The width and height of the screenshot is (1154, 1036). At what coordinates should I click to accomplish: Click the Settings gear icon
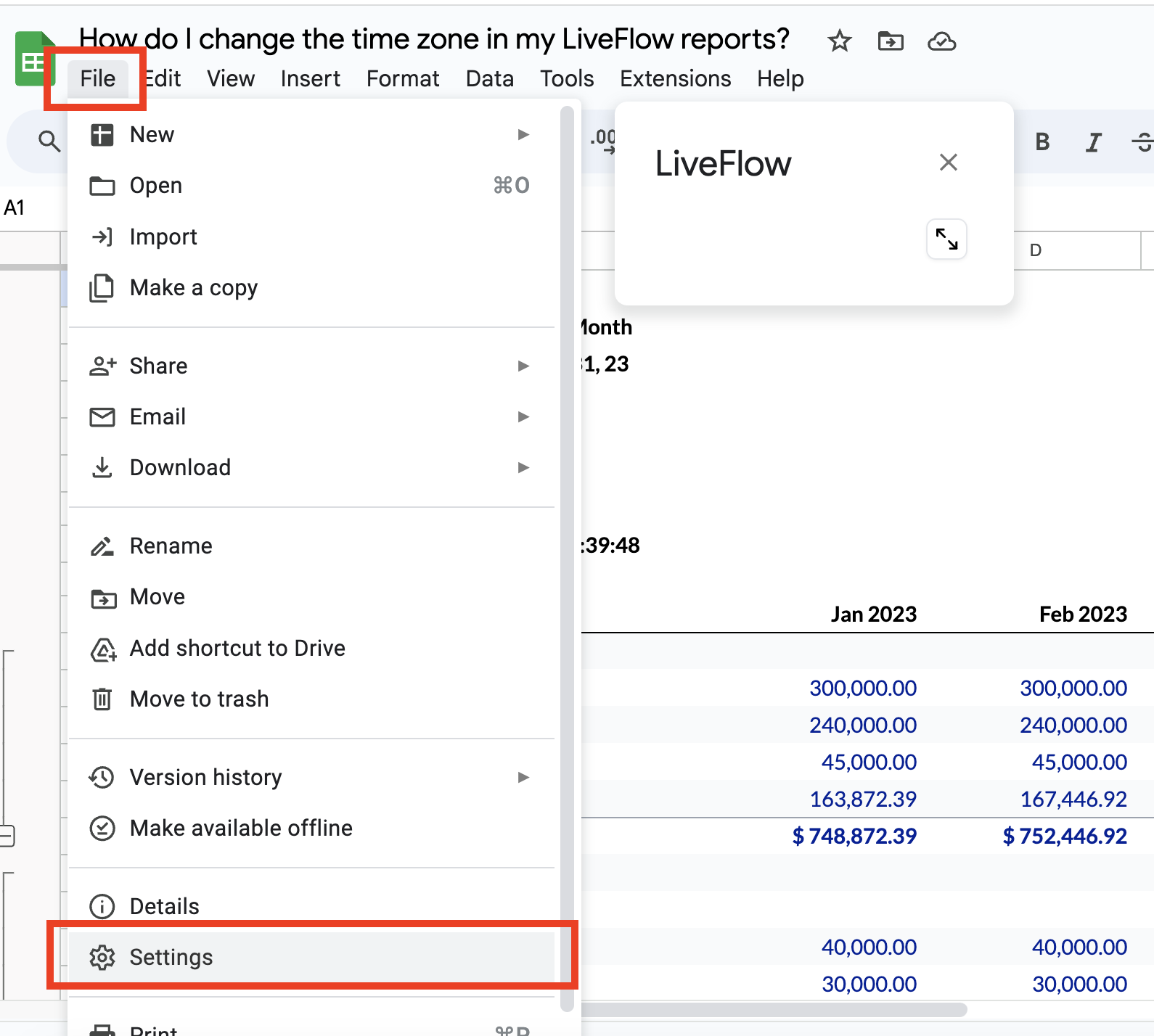[102, 958]
